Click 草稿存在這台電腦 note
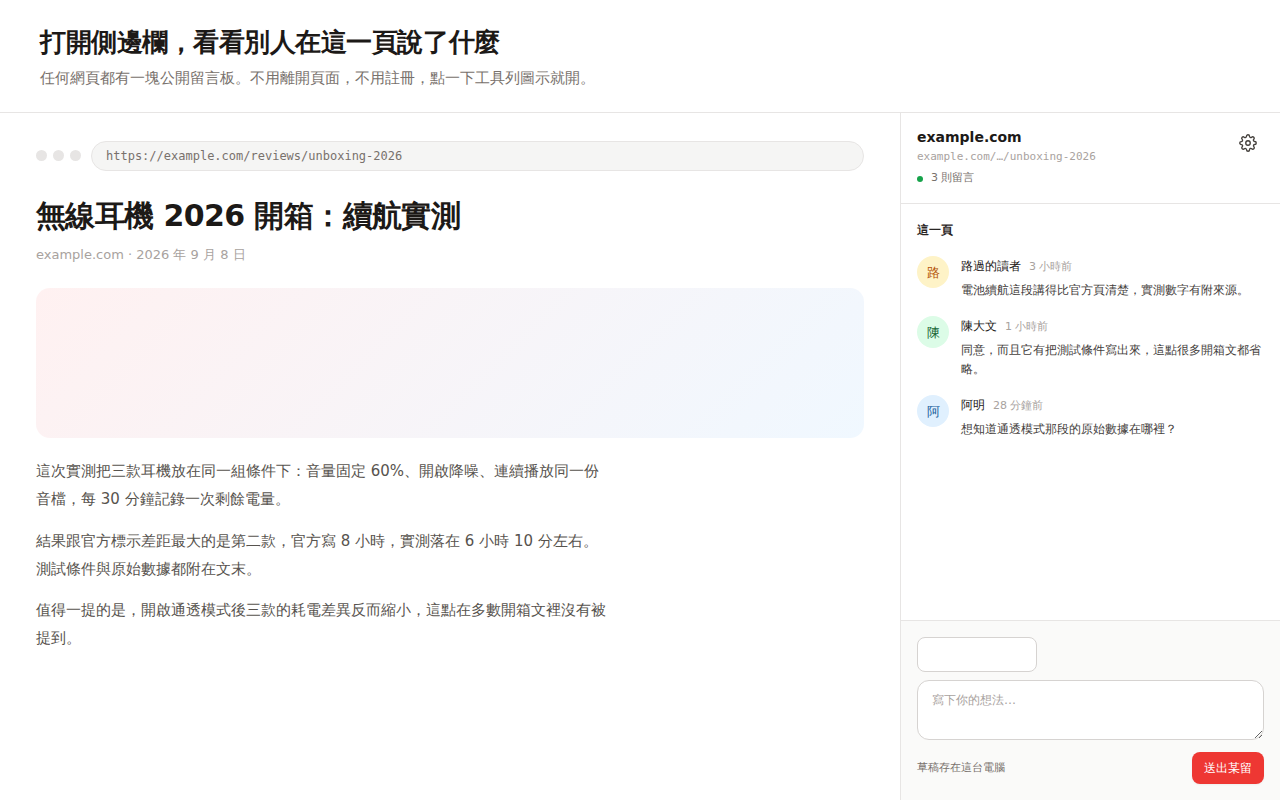 pos(961,768)
